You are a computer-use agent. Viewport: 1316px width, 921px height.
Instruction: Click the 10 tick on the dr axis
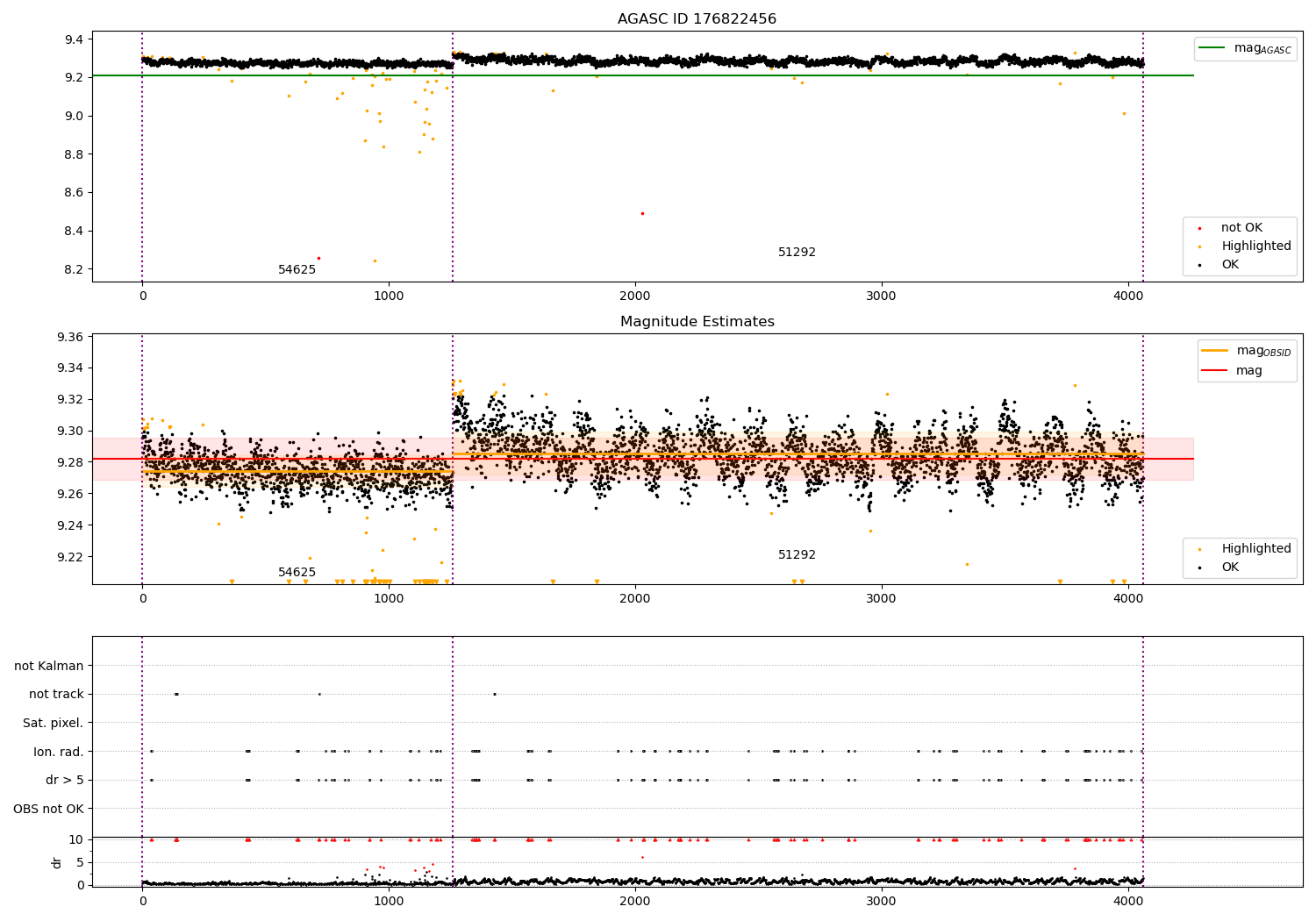(76, 840)
